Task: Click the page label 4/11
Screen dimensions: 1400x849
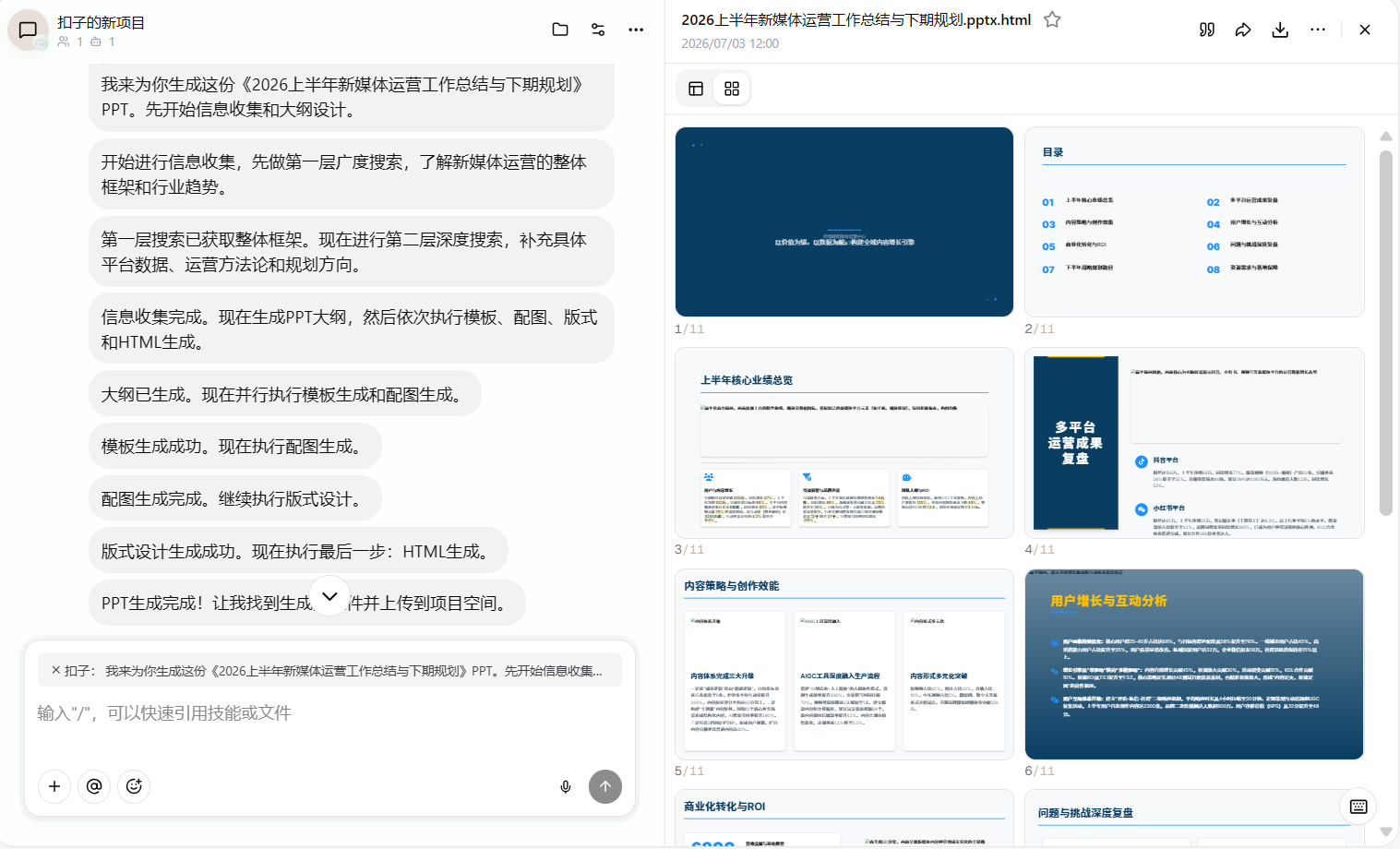Action: (1039, 549)
